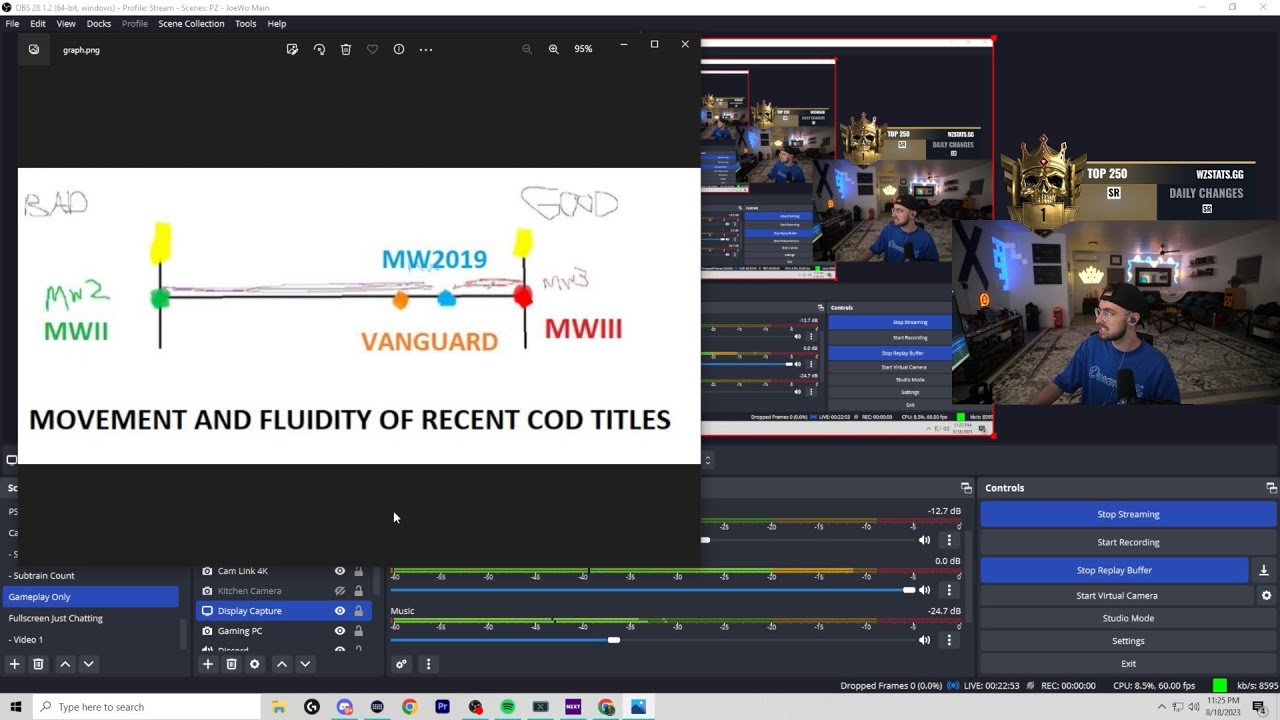Screen dimensions: 1280x720
Task: Enable Studio Mode
Action: click(1128, 618)
